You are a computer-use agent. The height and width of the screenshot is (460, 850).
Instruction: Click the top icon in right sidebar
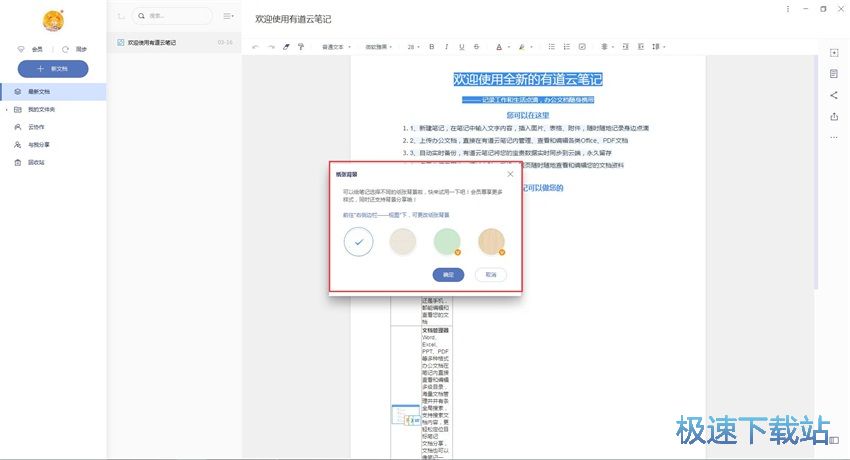(834, 53)
